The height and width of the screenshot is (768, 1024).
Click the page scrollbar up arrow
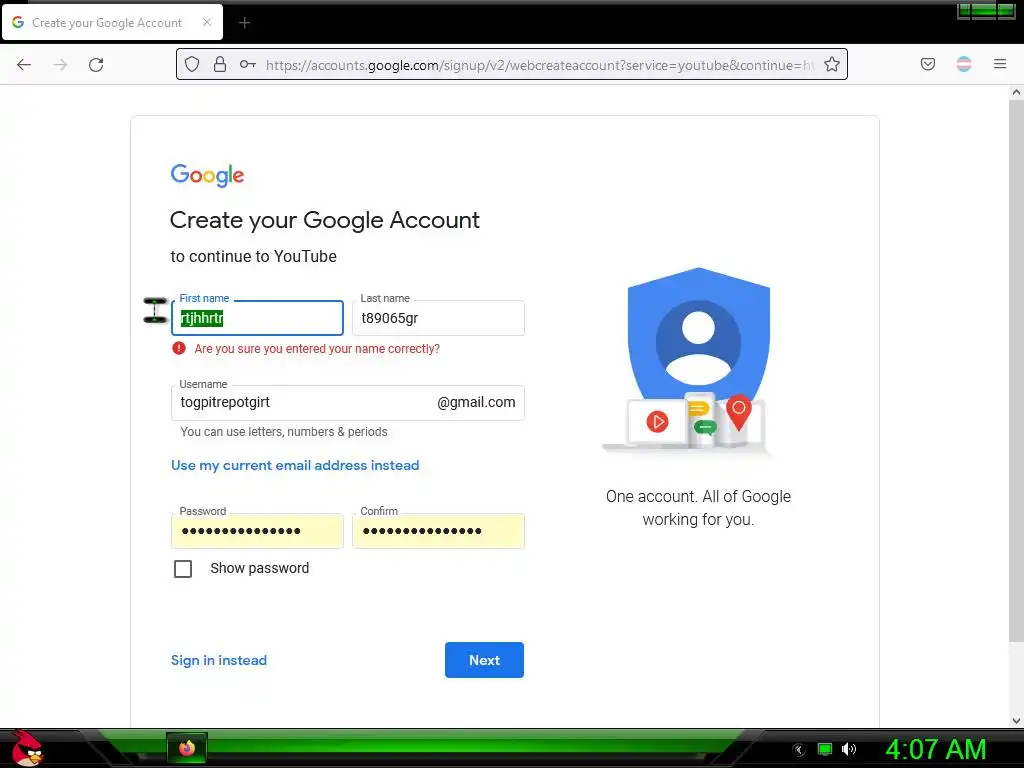pos(1016,93)
